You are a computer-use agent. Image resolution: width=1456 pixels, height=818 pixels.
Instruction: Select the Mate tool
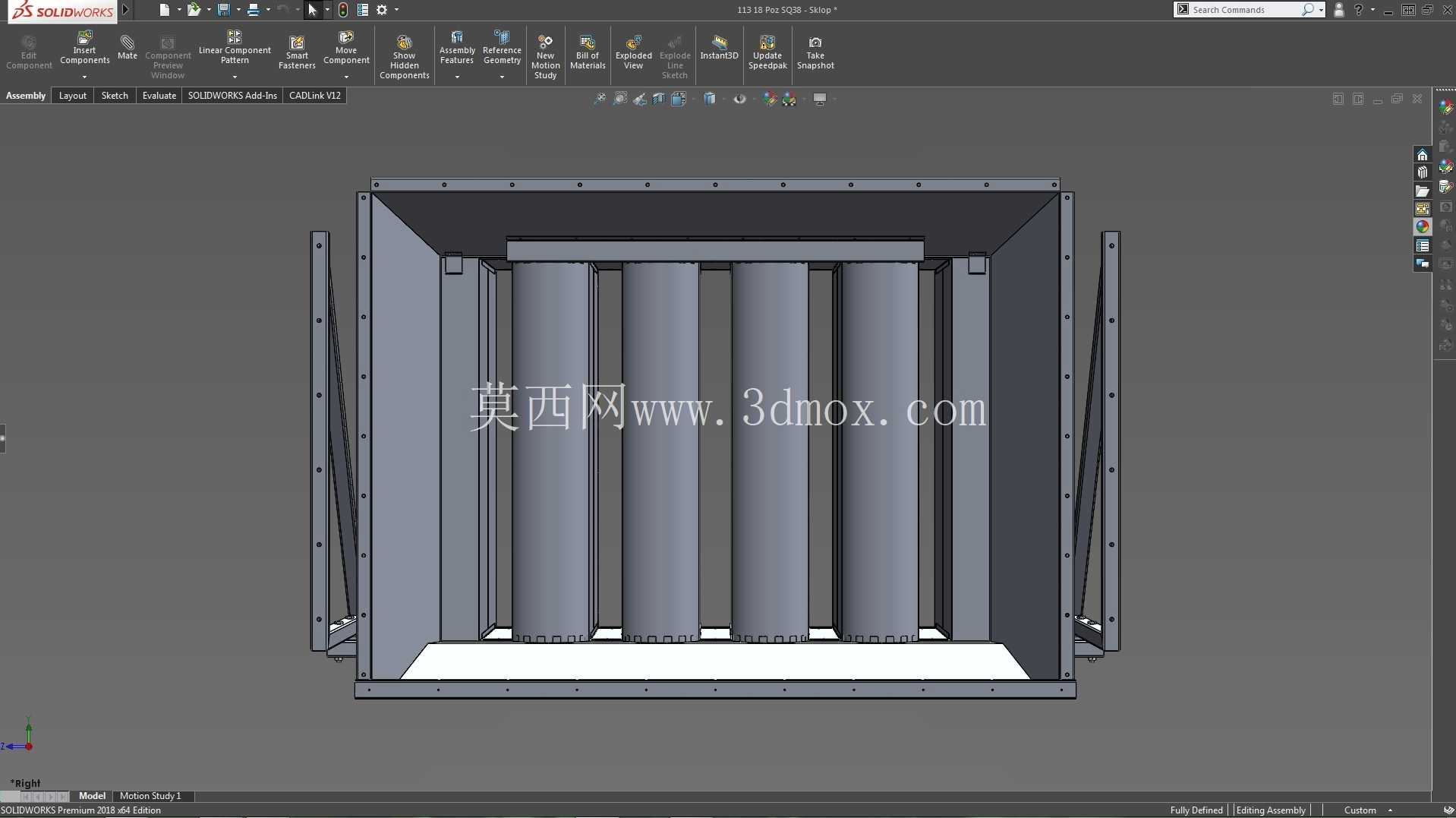[x=128, y=48]
